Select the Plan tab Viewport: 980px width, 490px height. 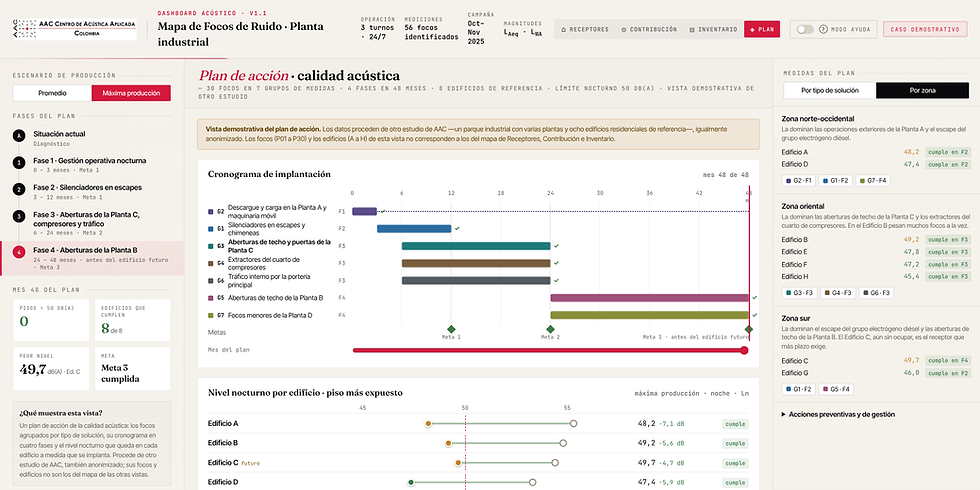[762, 29]
